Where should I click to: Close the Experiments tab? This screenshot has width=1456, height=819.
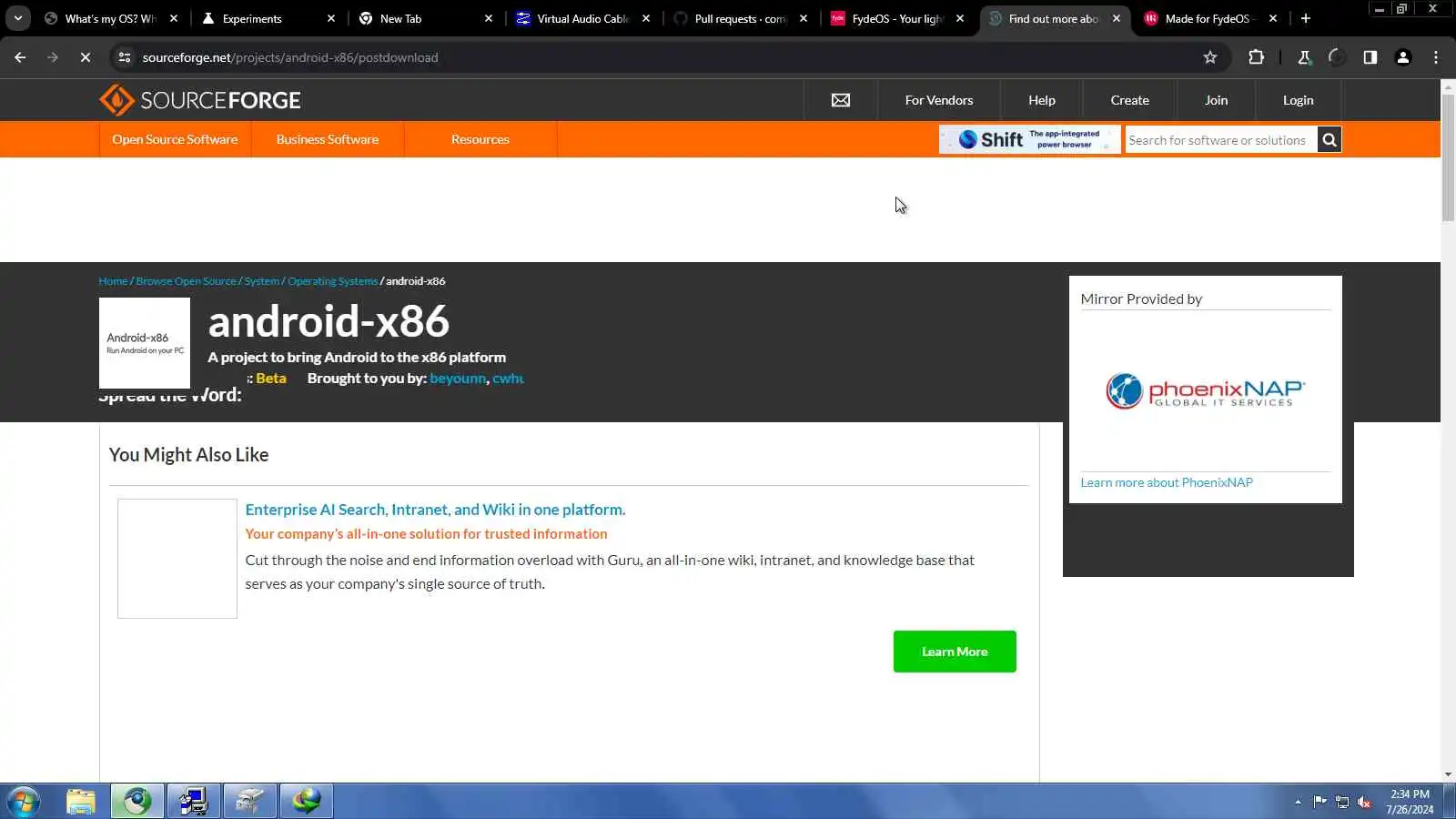pos(331,18)
